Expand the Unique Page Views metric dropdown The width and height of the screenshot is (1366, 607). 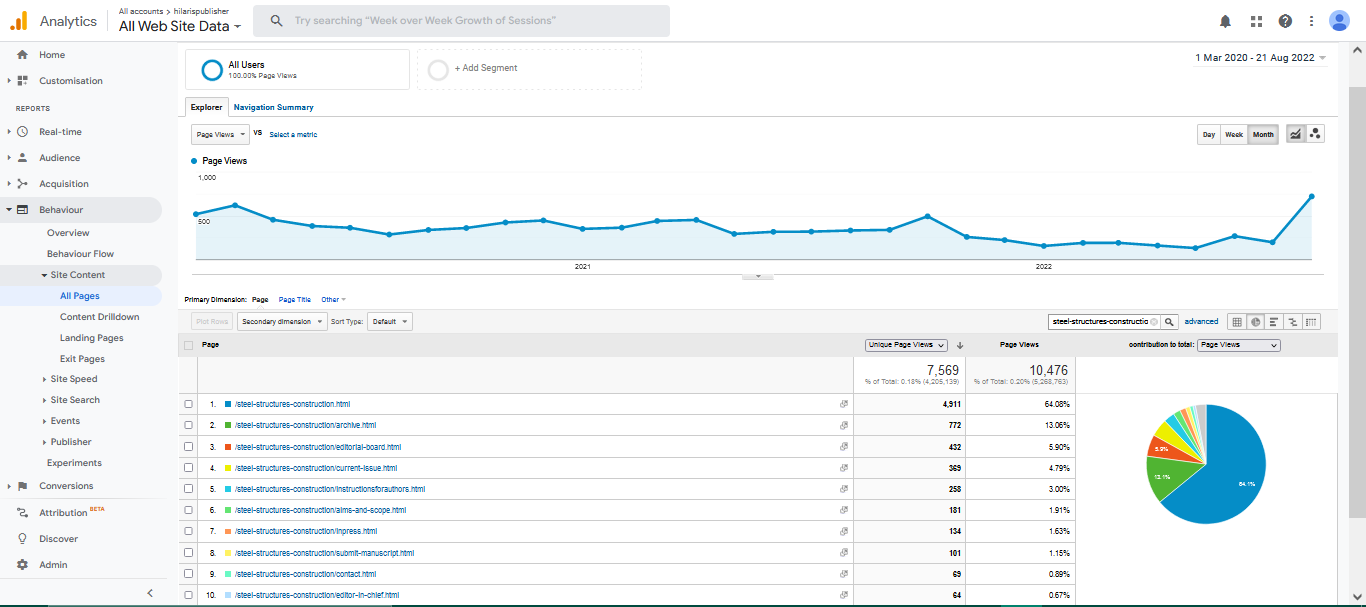pyautogui.click(x=906, y=345)
